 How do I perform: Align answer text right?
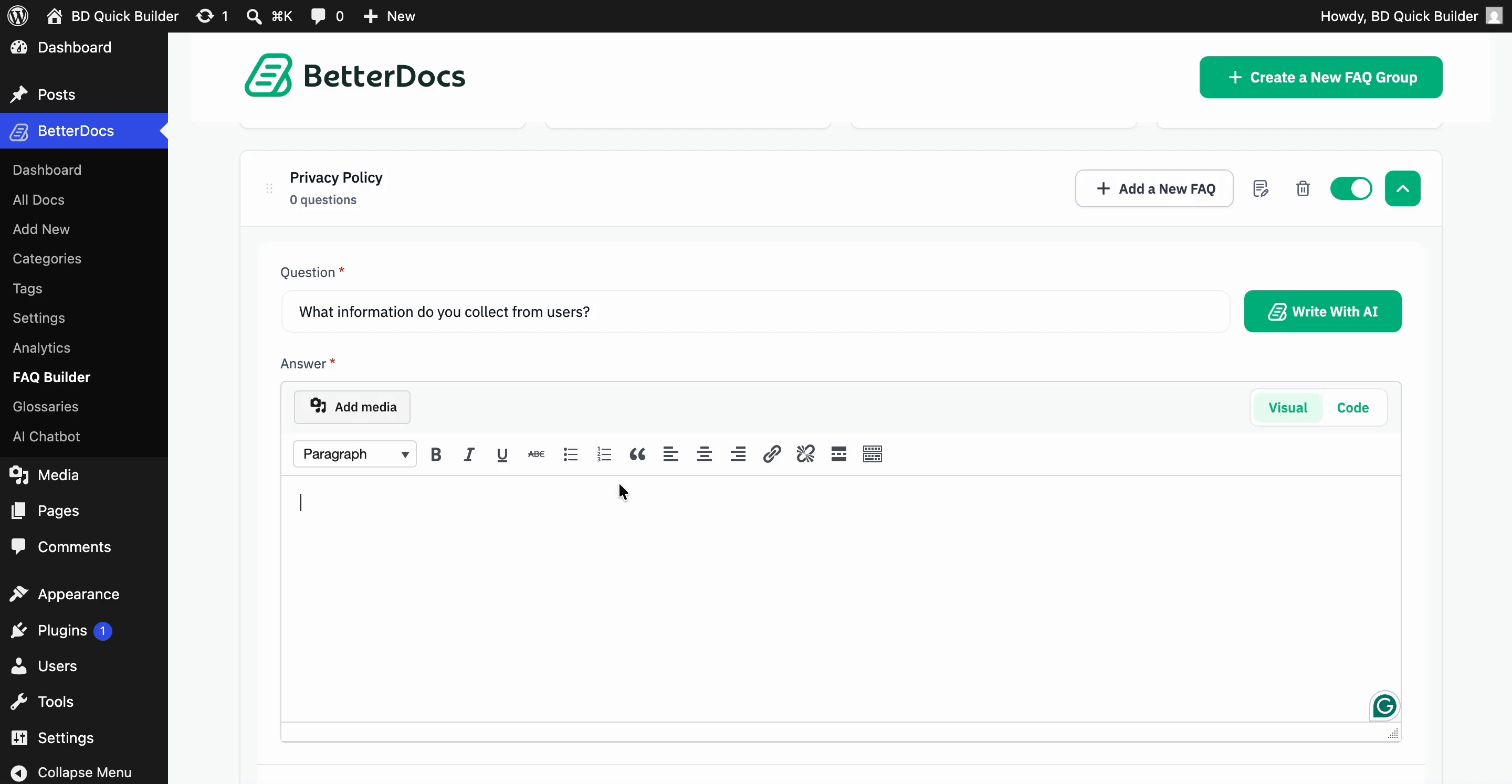[738, 454]
